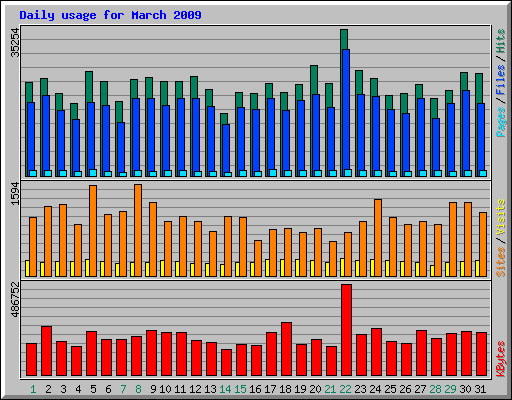Click day label 19 on the x-axis
Viewport: 512px width, 400px height.
point(300,389)
